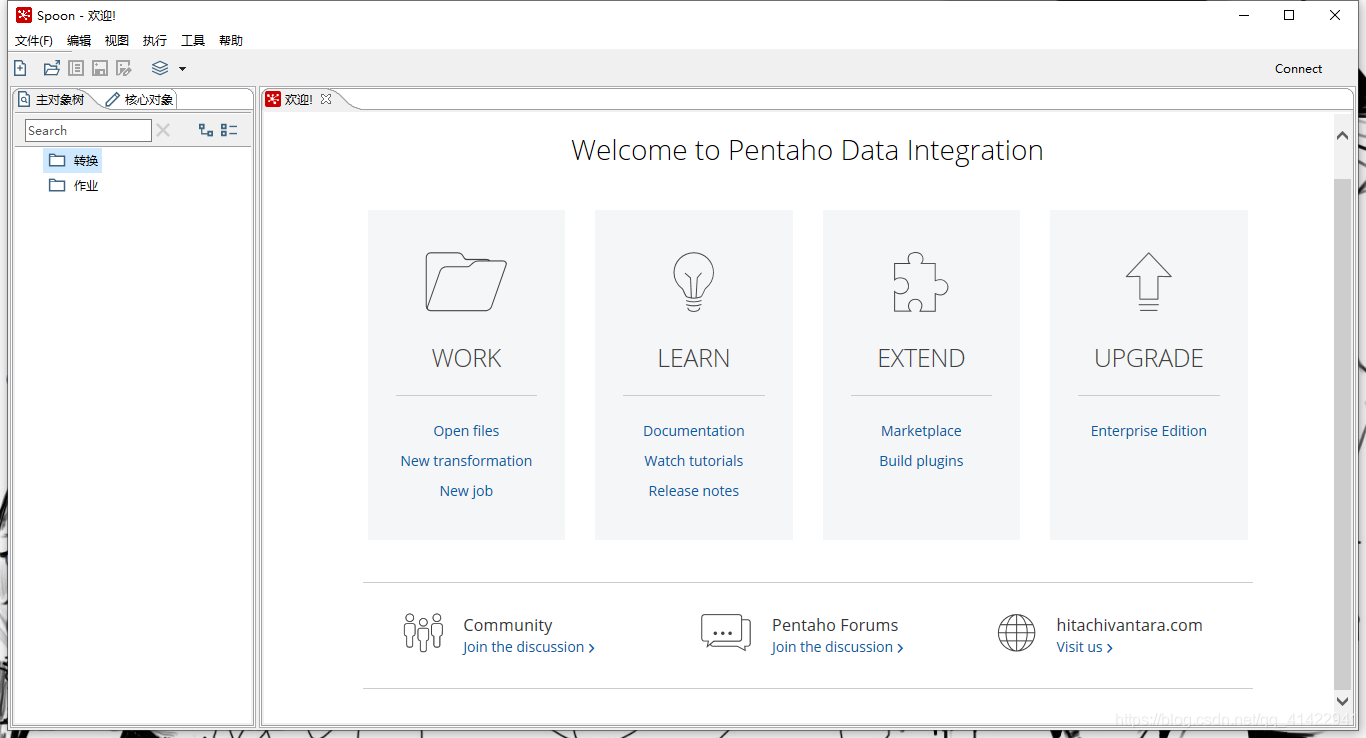1366x738 pixels.
Task: Click the Pentaho Forums chat bubble icon
Action: (726, 633)
